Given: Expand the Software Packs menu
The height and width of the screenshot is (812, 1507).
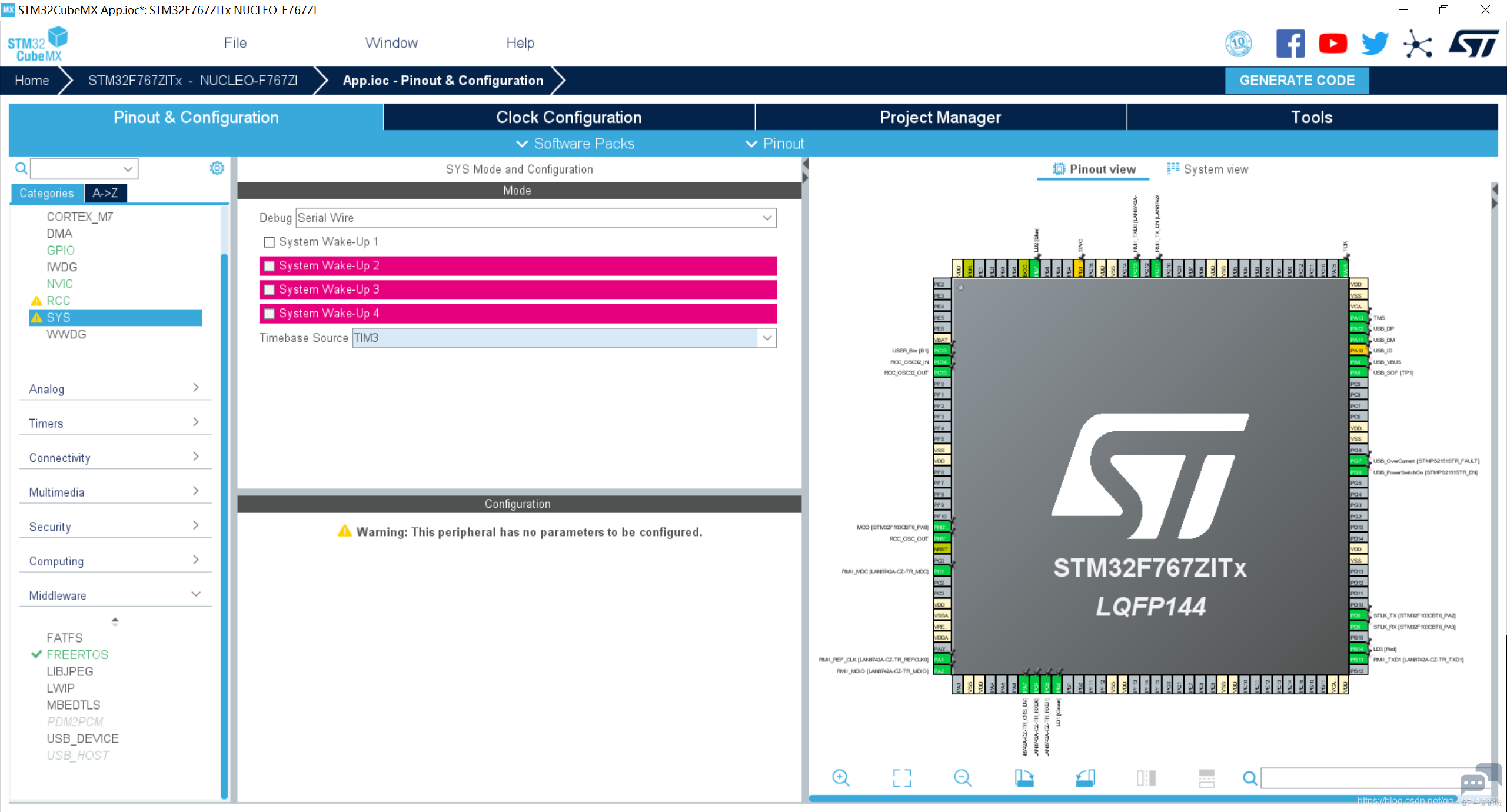Looking at the screenshot, I should 575,144.
